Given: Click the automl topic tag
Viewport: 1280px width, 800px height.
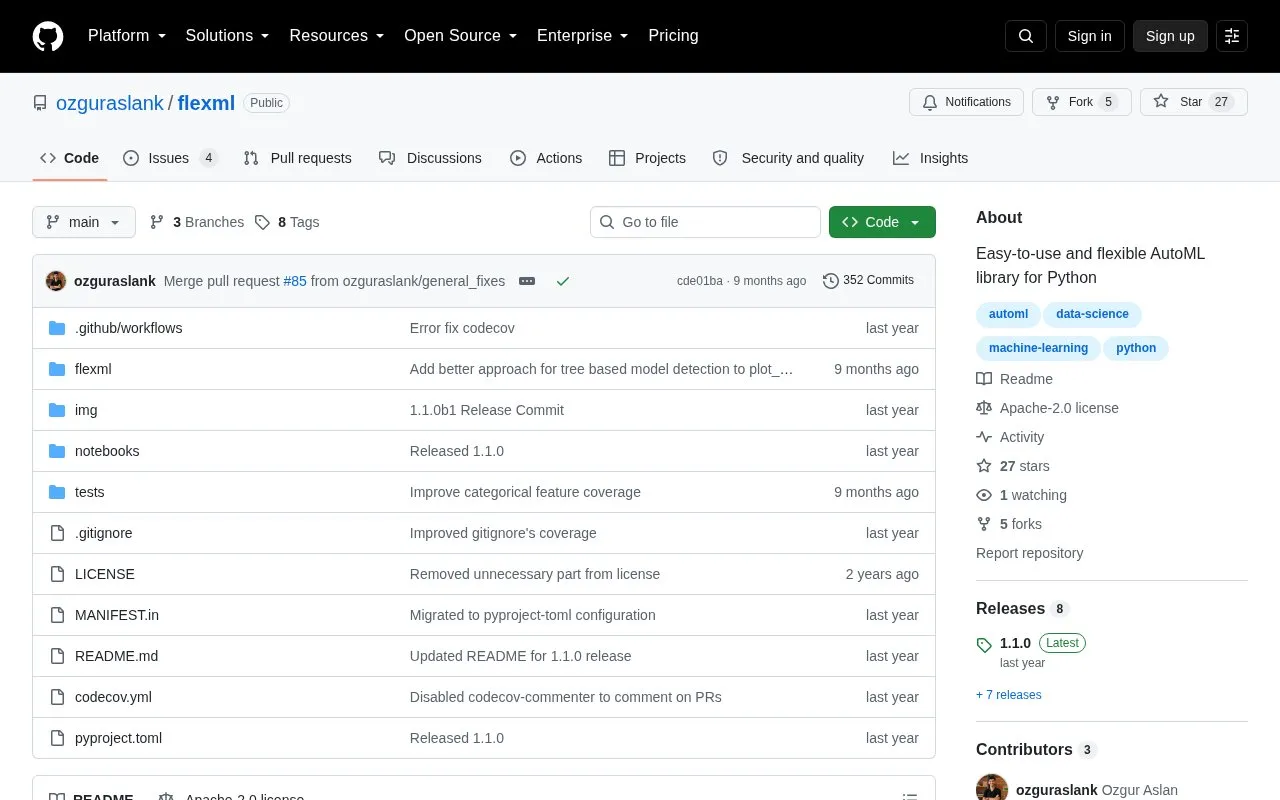Looking at the screenshot, I should [x=1008, y=314].
